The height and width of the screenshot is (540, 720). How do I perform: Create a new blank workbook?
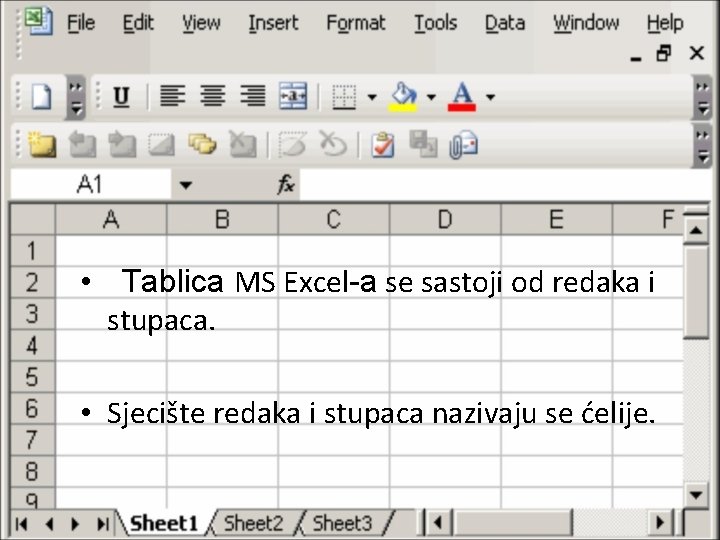tap(41, 96)
